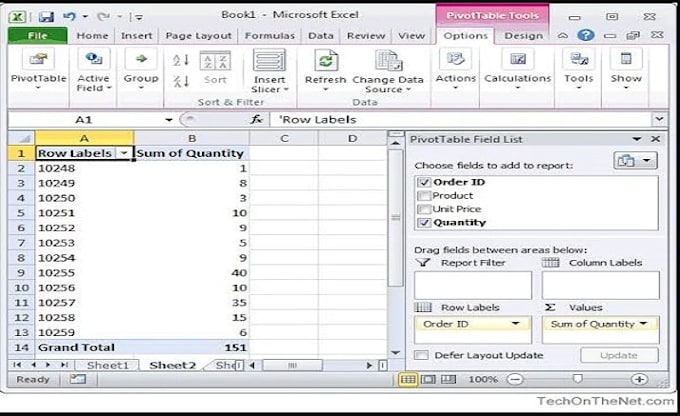Viewport: 680px width, 416px height.
Task: Switch to the Design tab
Action: click(523, 36)
